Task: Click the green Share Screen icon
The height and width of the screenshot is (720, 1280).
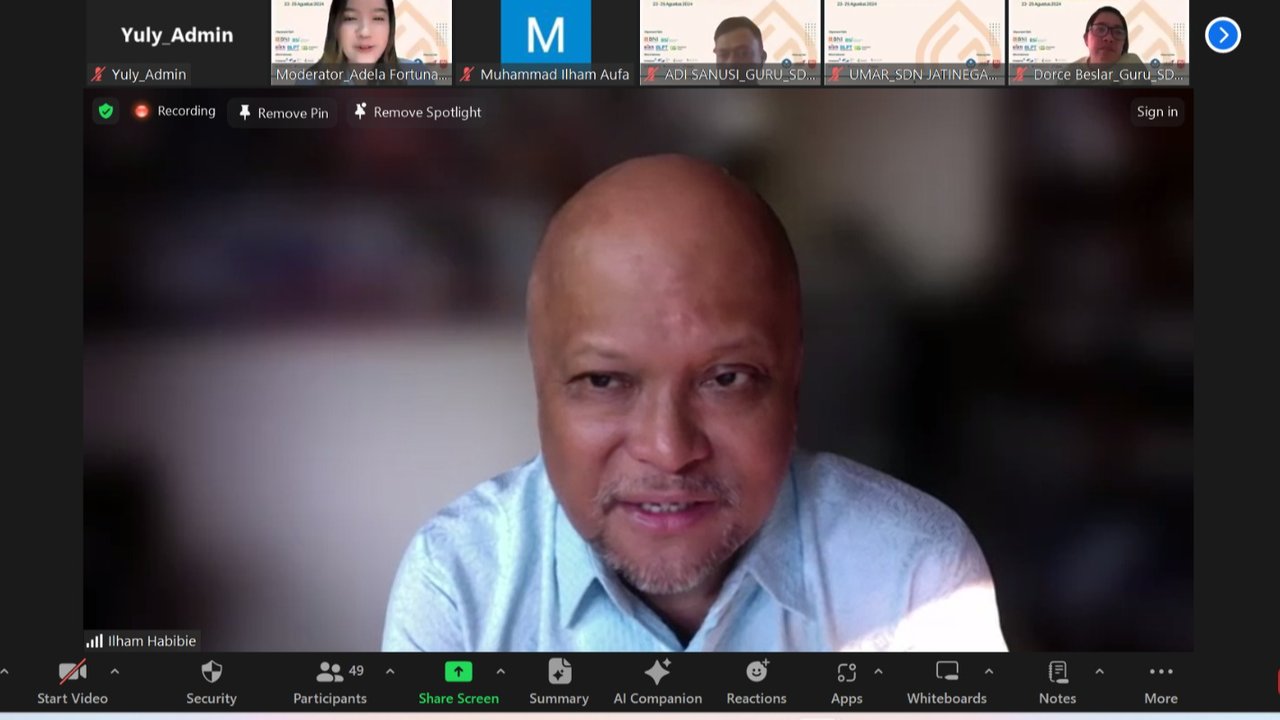Action: pyautogui.click(x=458, y=672)
